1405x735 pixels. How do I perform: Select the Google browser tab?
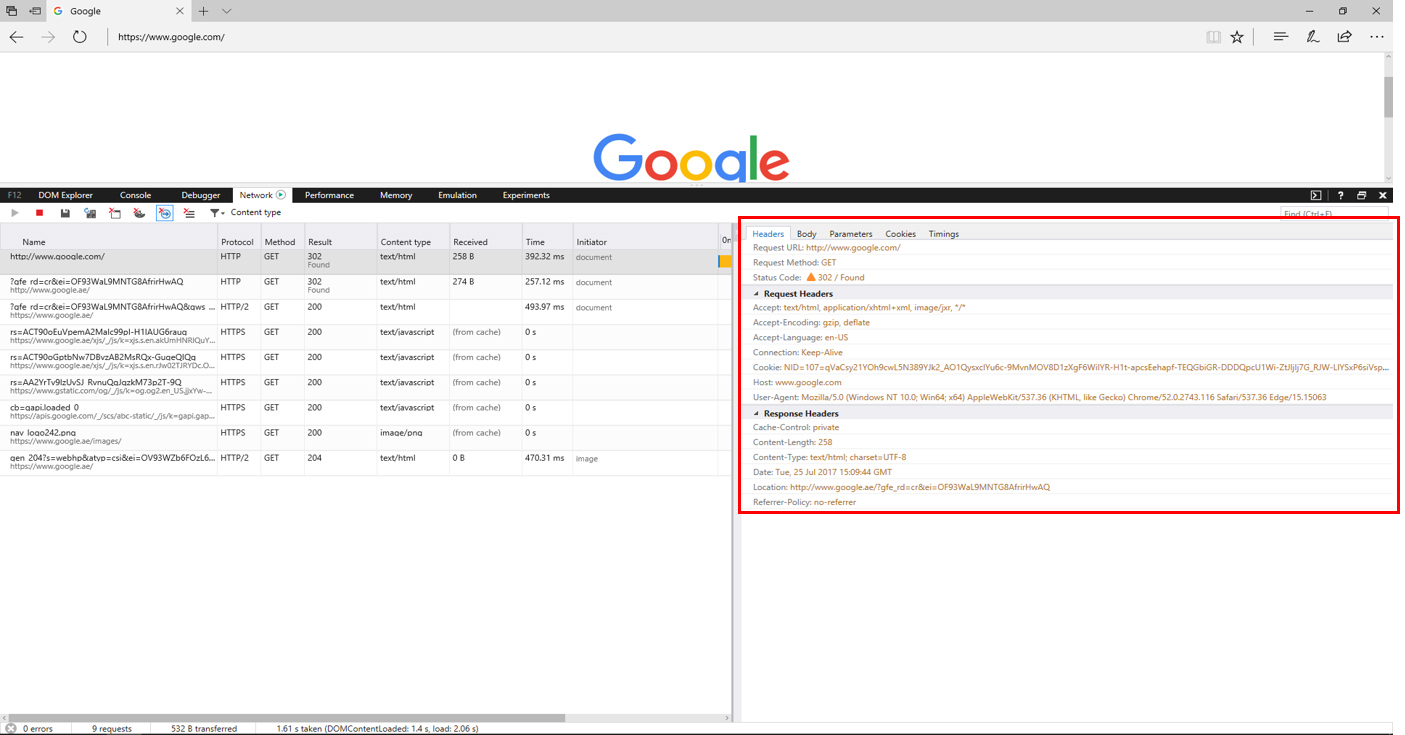coord(118,11)
